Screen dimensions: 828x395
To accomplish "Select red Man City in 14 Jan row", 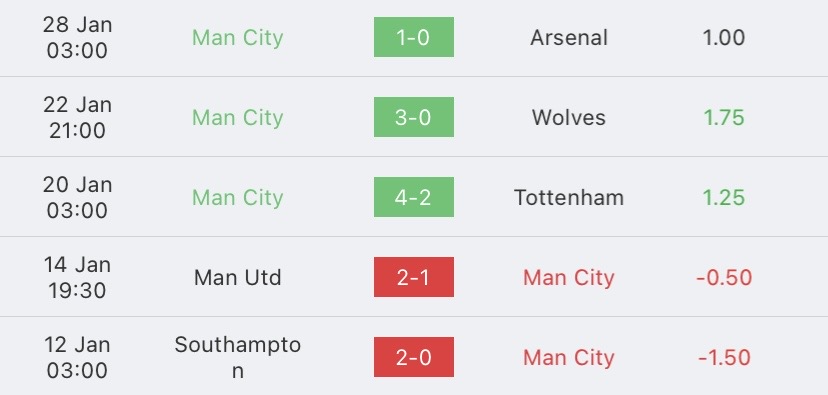I will coord(569,278).
